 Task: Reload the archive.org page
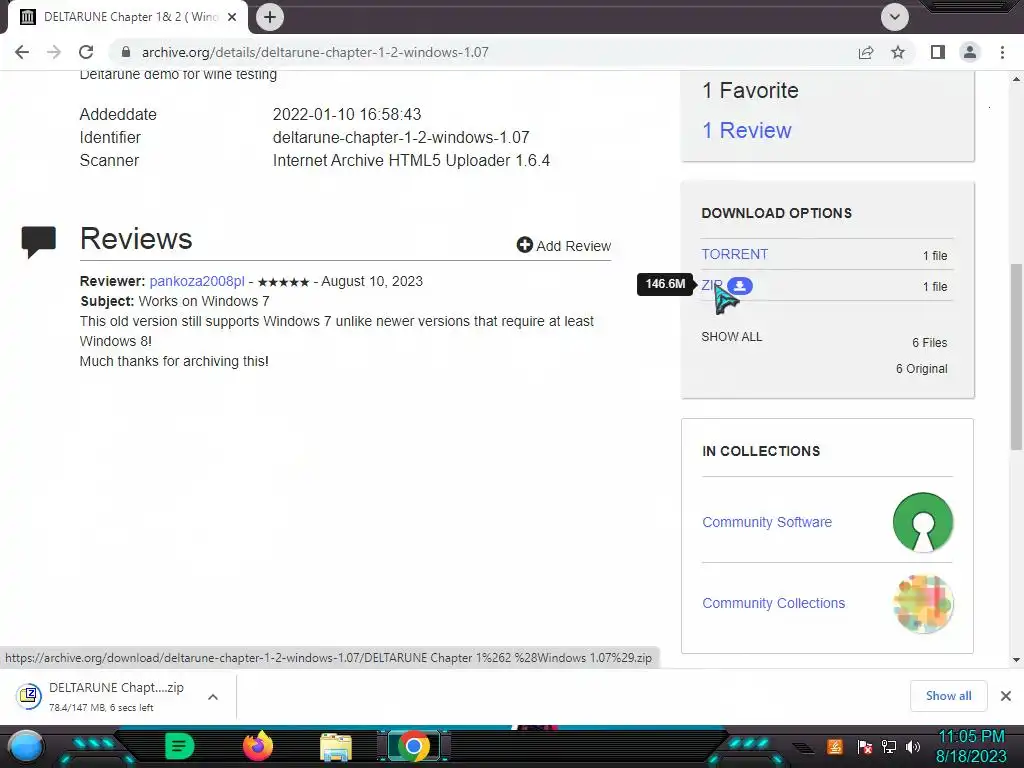86,52
